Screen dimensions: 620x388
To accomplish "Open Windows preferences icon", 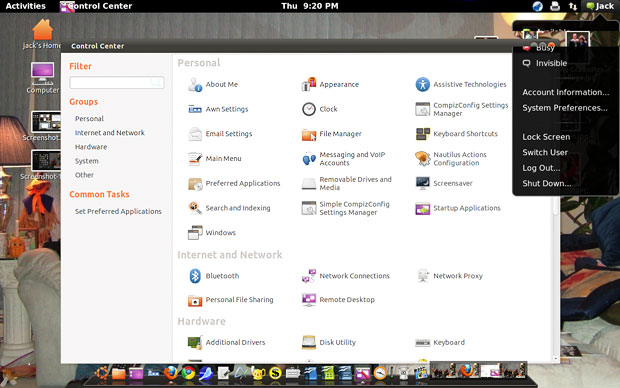I will (195, 233).
